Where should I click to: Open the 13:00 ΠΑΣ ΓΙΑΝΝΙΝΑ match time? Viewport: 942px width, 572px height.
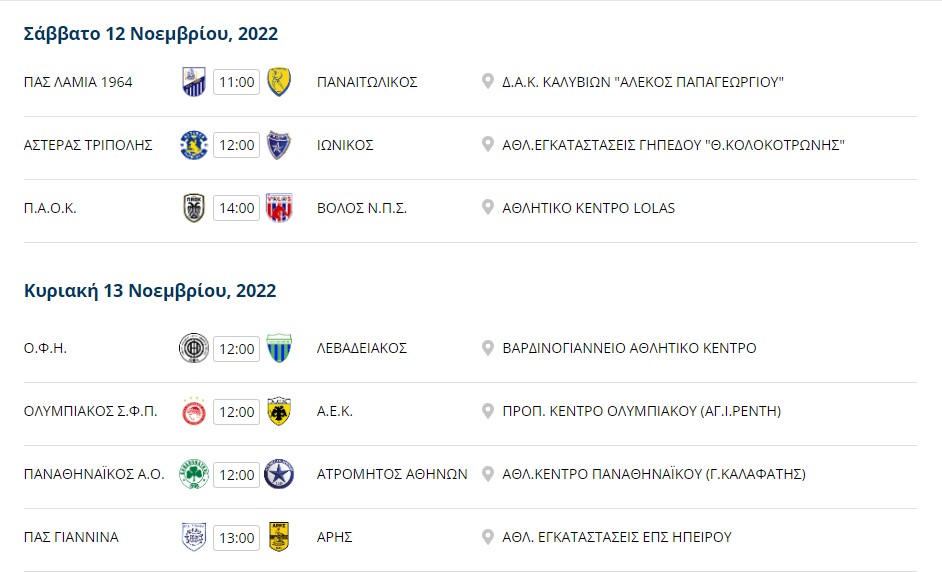click(x=237, y=537)
